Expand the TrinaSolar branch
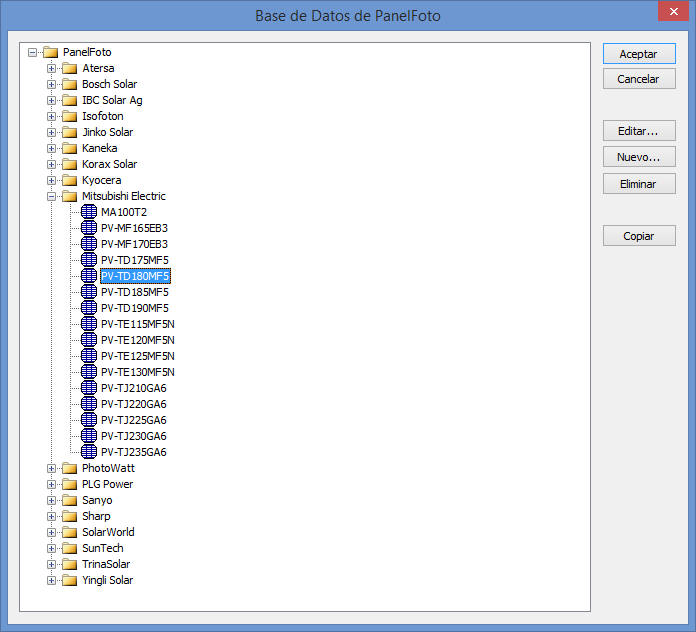The image size is (696, 632). [x=51, y=564]
